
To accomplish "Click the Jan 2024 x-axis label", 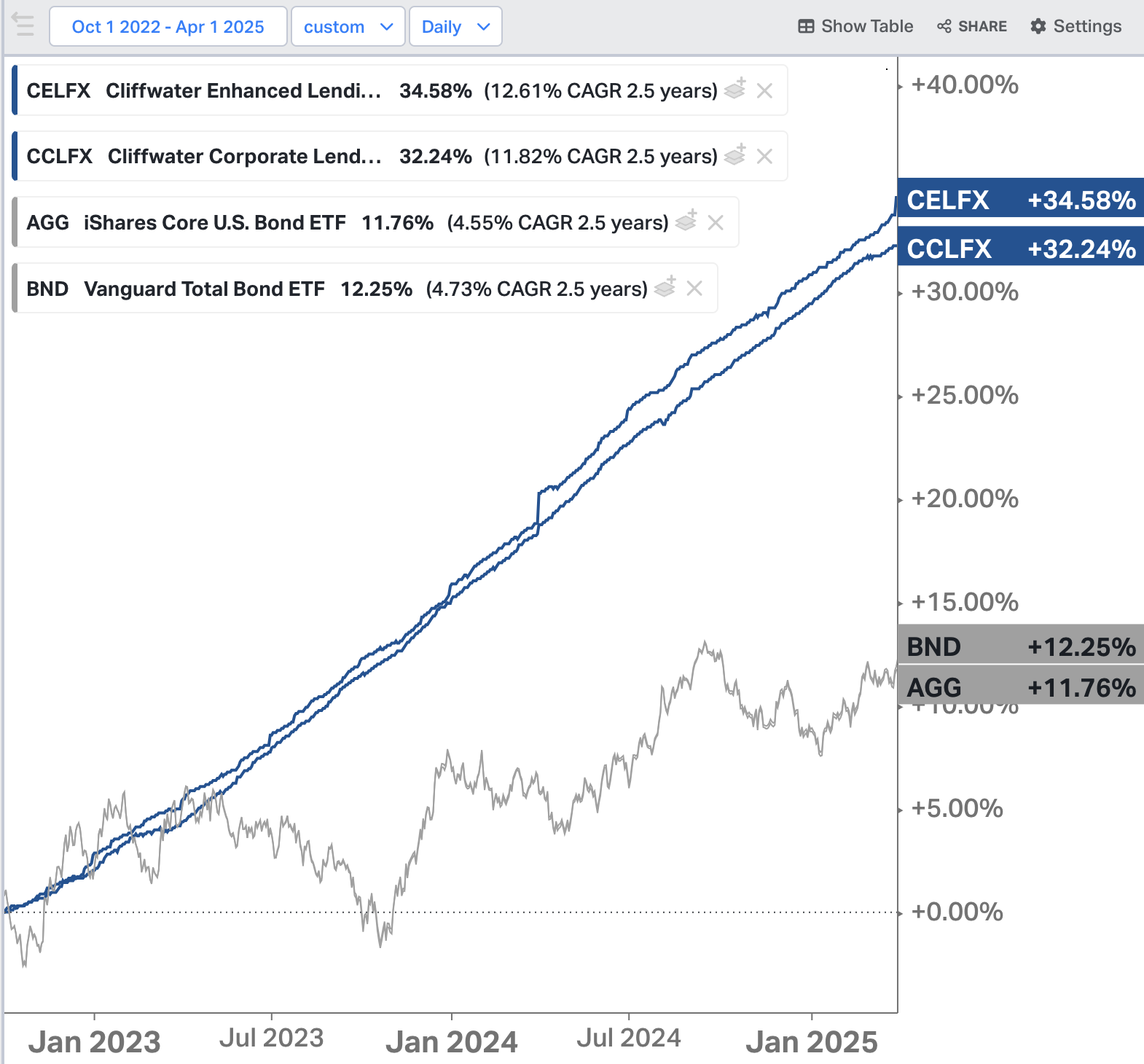I will click(x=452, y=1041).
